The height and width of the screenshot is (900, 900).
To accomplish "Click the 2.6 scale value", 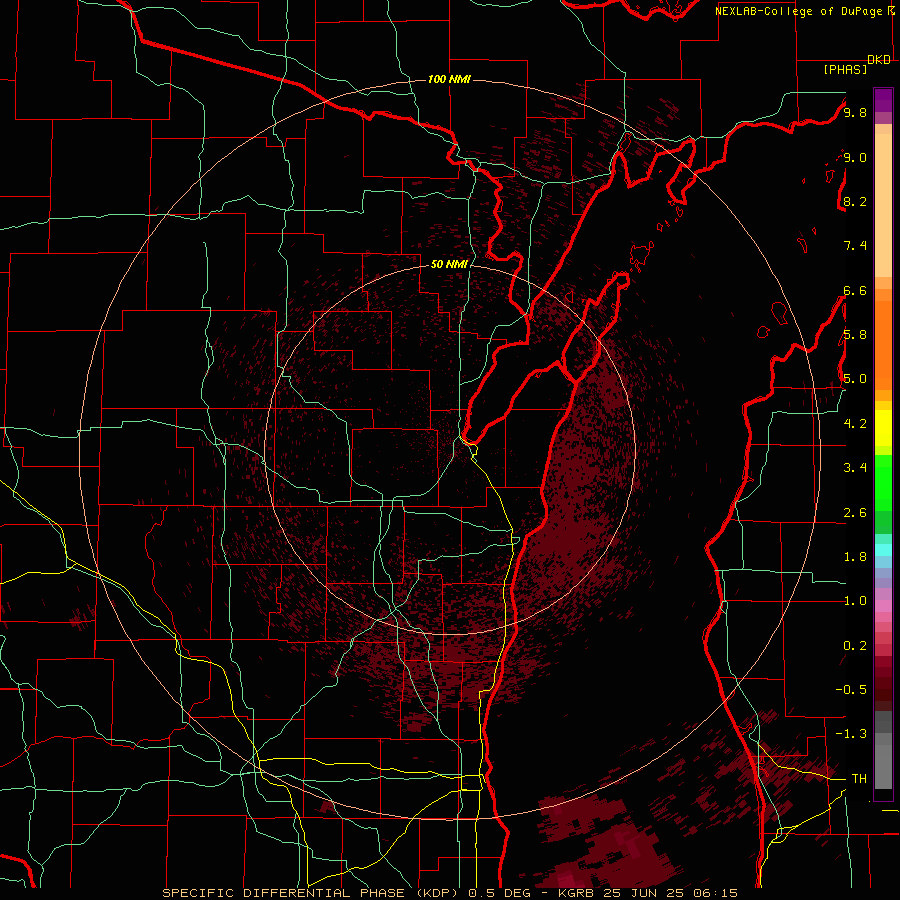I will [855, 513].
